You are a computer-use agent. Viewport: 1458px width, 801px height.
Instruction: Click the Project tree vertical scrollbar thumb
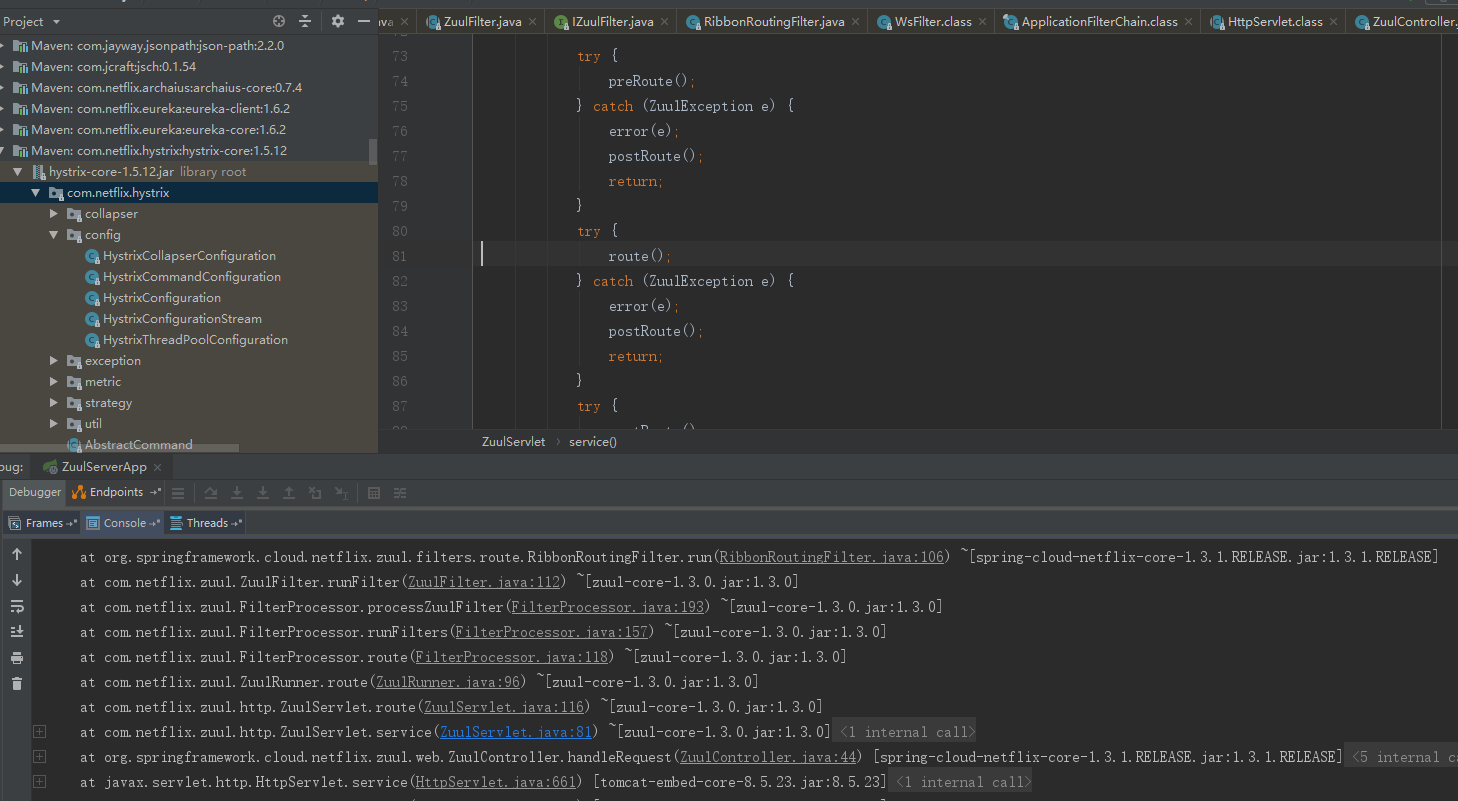(x=373, y=151)
